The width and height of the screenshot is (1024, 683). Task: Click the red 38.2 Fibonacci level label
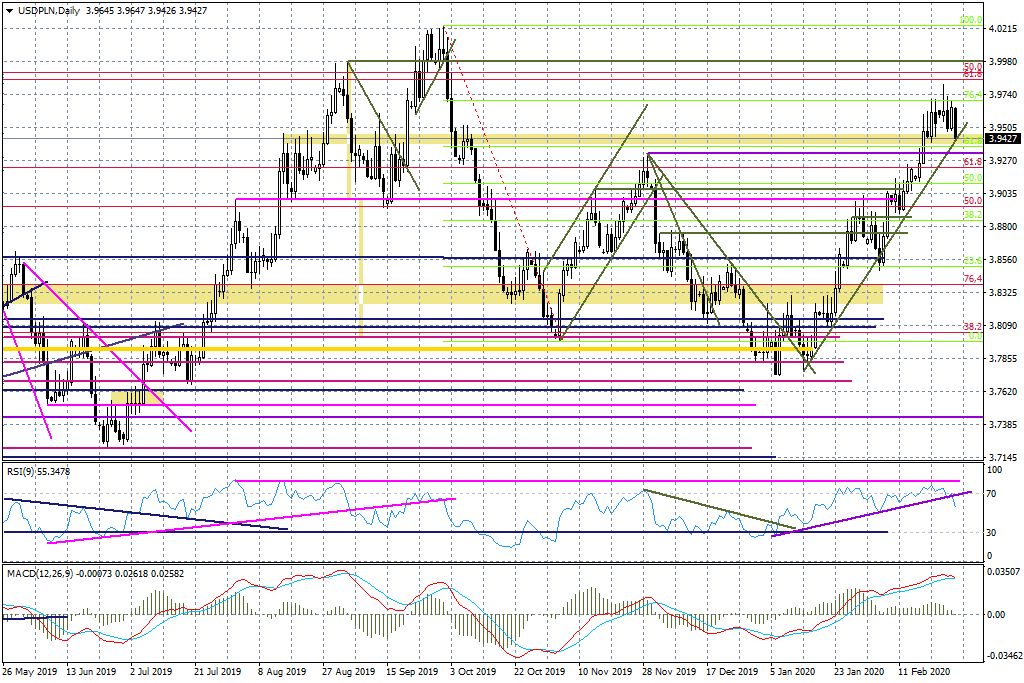972,326
